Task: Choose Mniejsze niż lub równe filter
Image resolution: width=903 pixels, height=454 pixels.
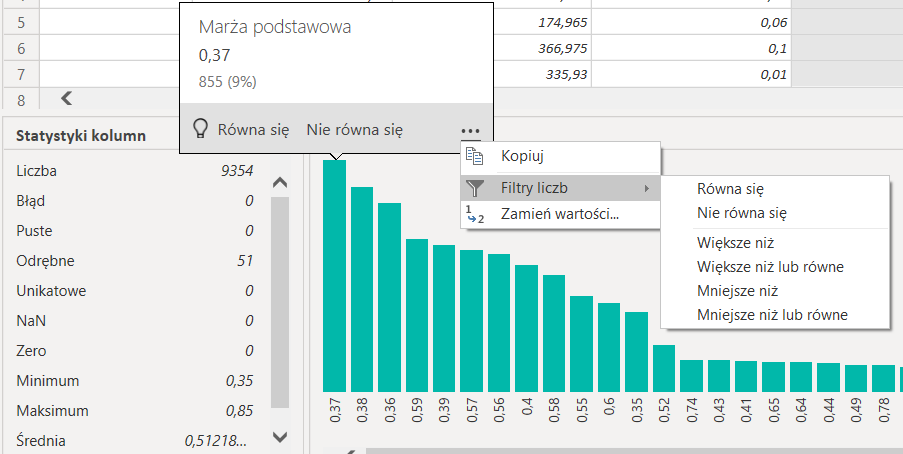Action: tap(772, 314)
